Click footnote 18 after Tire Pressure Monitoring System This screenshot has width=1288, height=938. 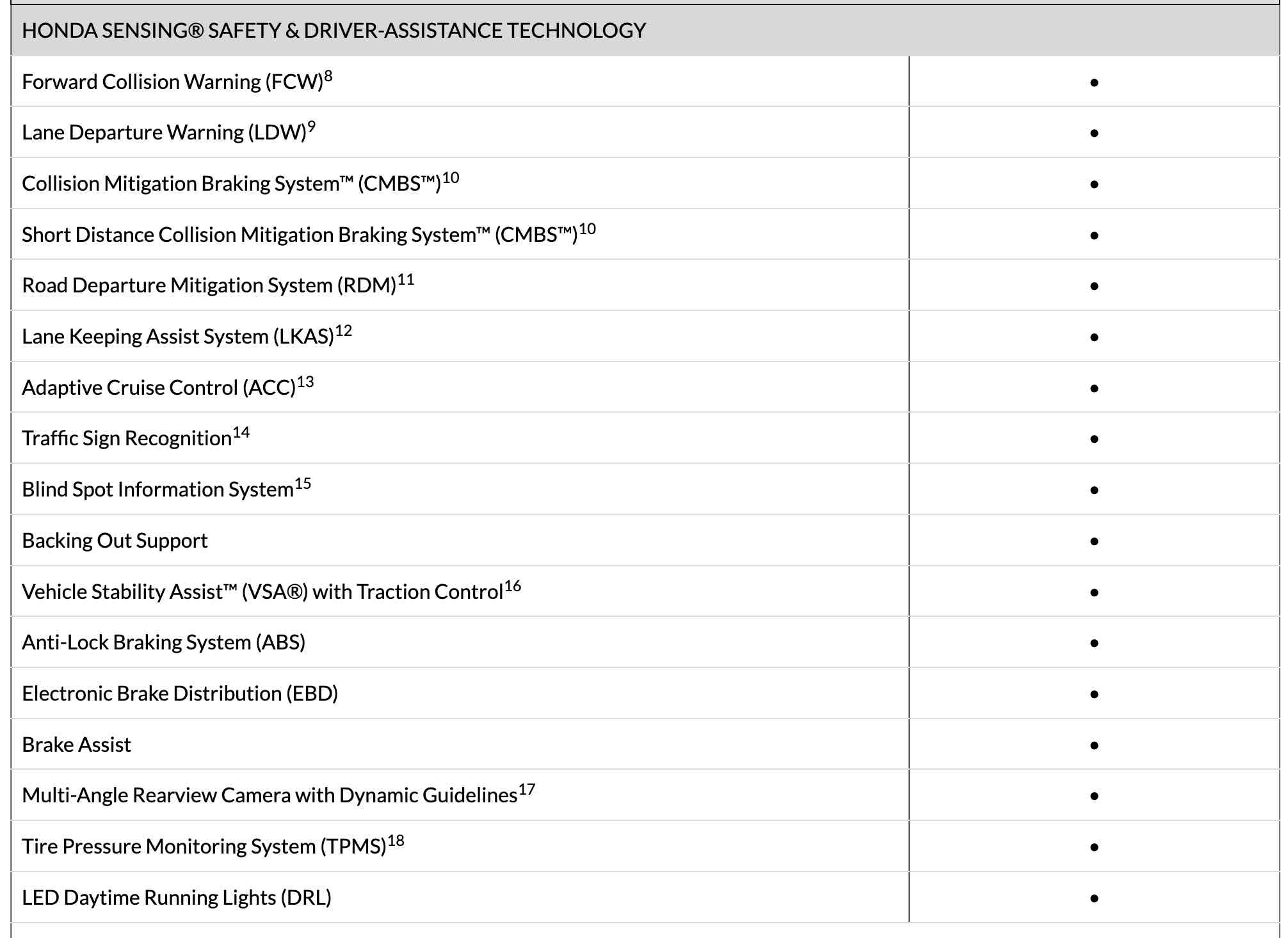tap(396, 841)
